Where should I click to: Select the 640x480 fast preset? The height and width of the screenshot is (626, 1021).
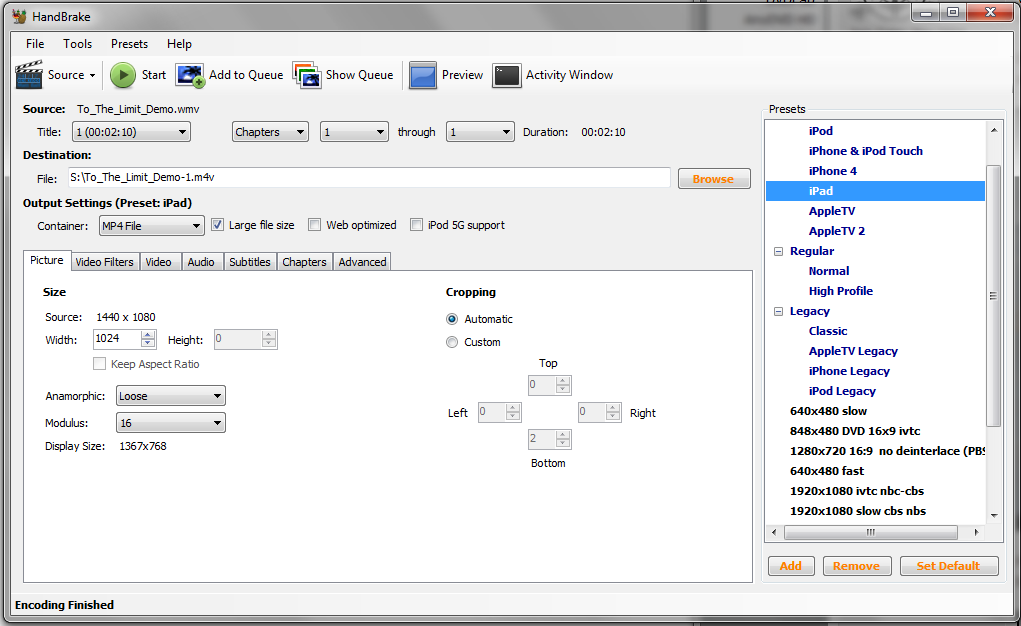pos(827,471)
